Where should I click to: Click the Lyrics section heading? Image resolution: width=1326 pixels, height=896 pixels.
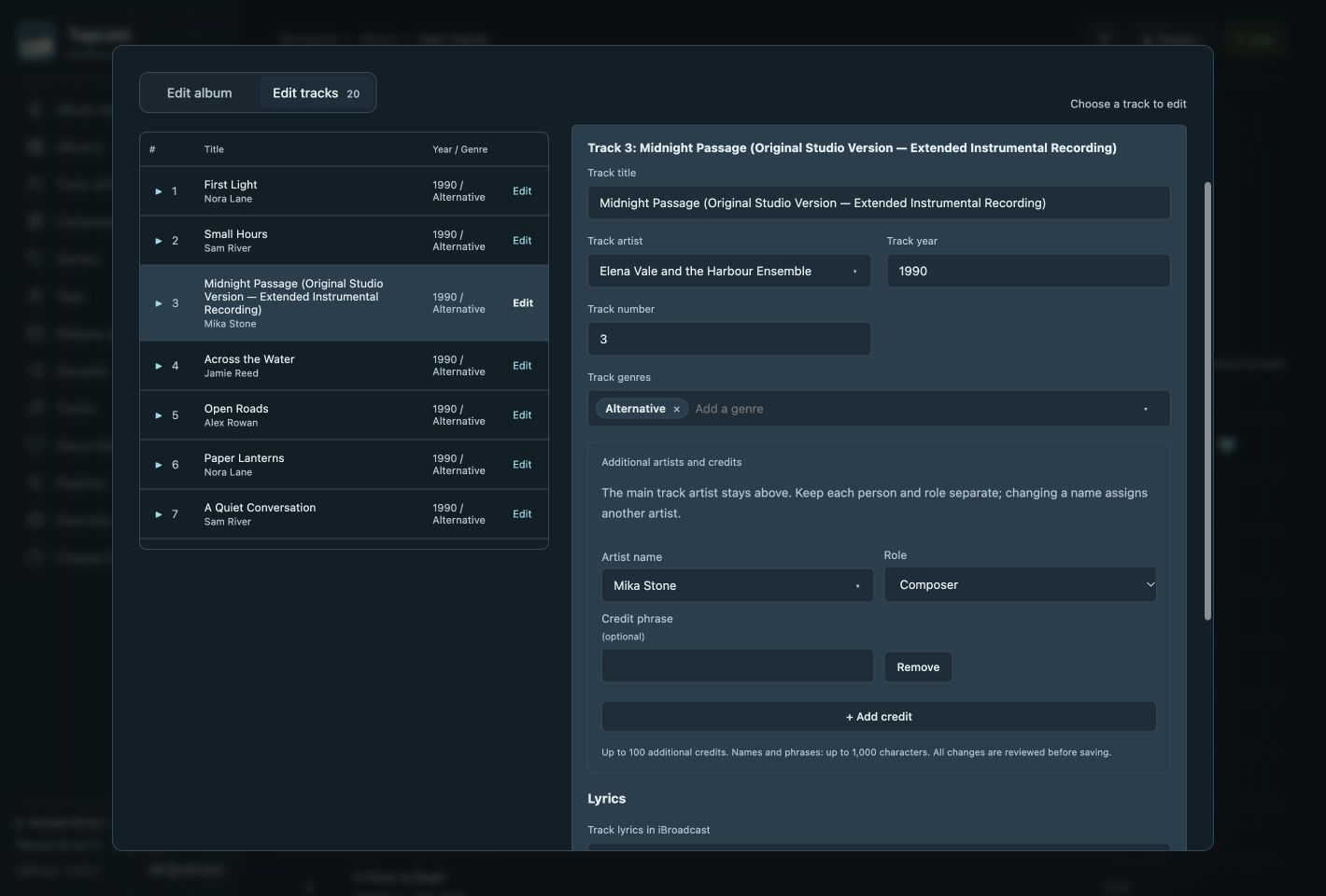[x=607, y=799]
